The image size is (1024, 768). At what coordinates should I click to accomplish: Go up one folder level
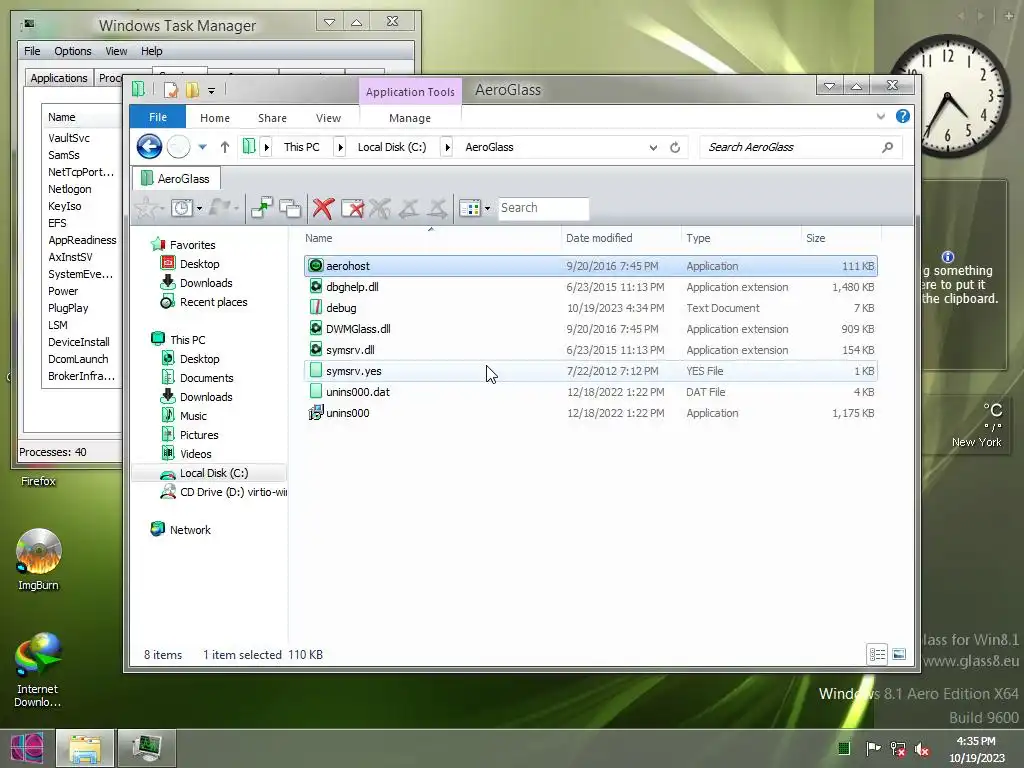tap(225, 147)
